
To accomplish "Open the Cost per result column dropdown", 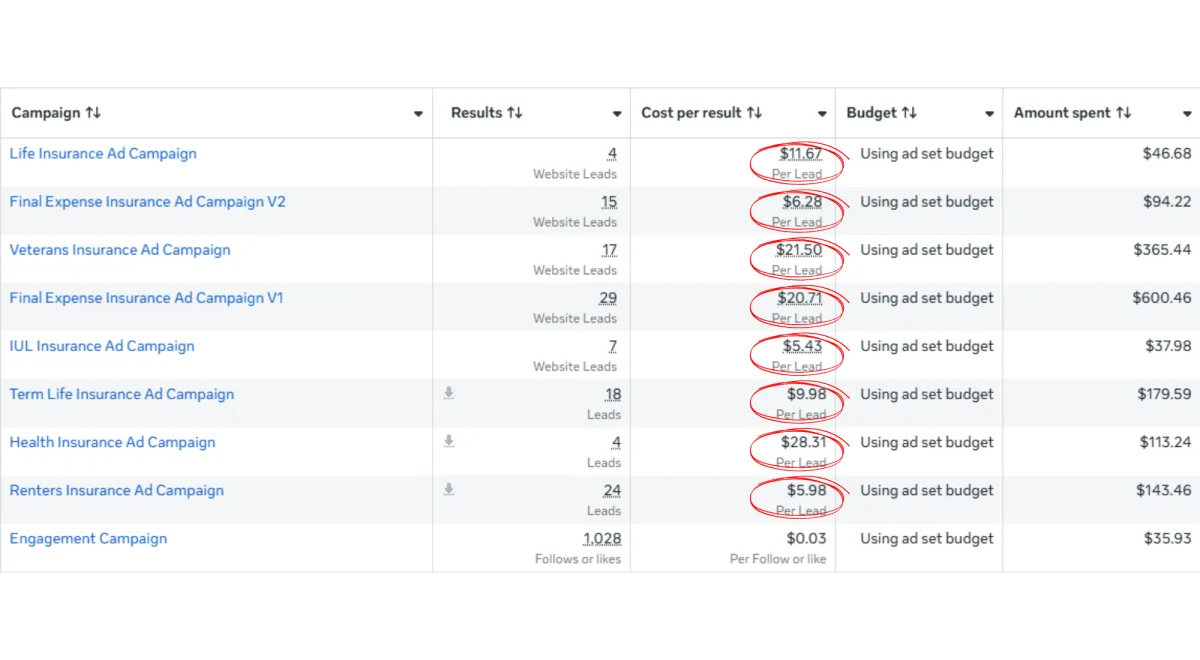I will click(x=822, y=114).
